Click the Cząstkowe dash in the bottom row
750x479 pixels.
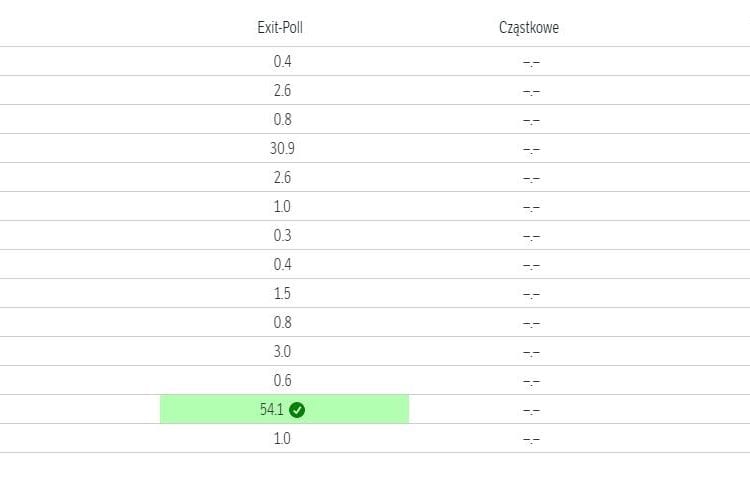[x=532, y=439]
